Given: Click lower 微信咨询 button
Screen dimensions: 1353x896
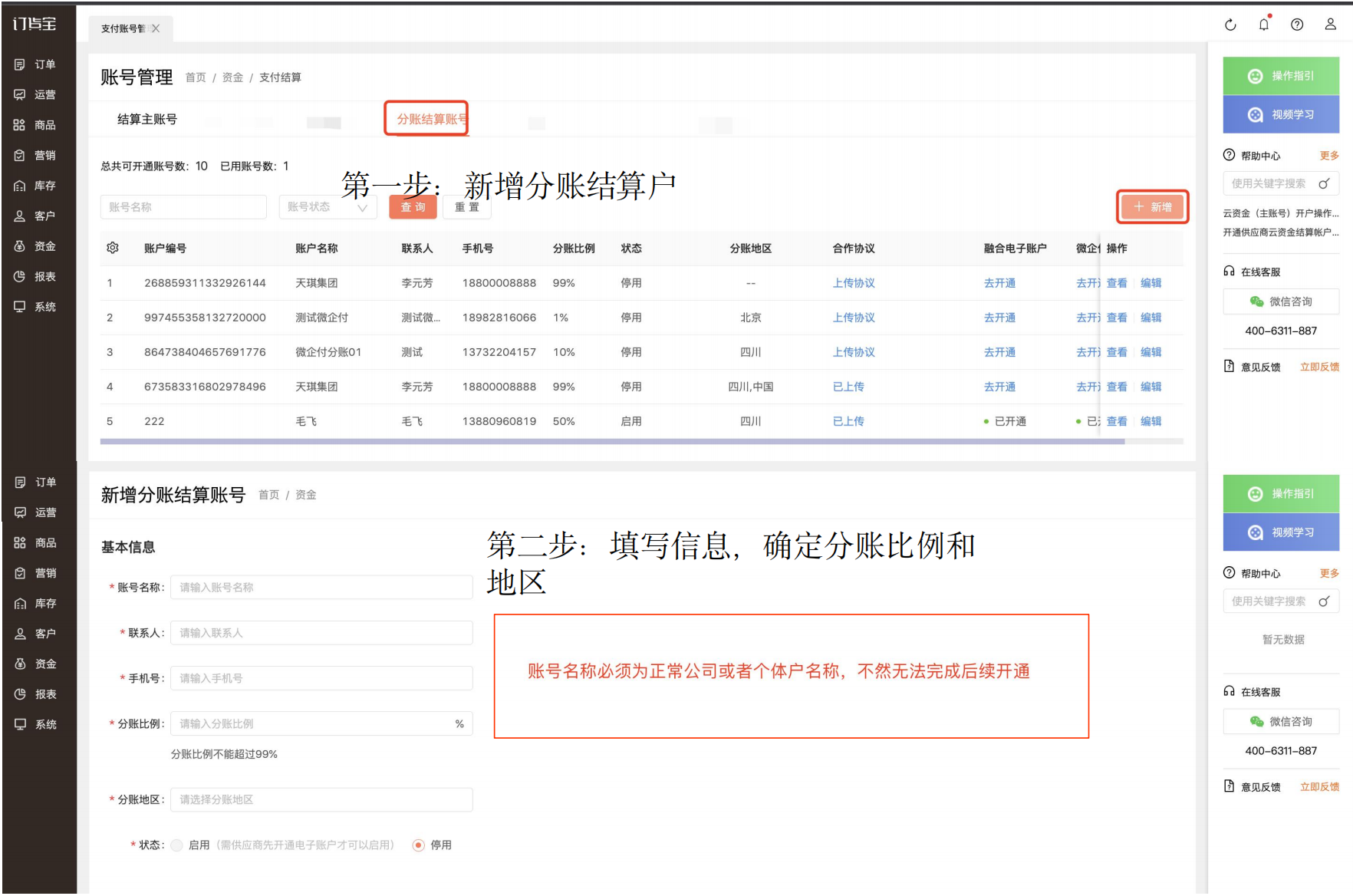Looking at the screenshot, I should point(1281,722).
